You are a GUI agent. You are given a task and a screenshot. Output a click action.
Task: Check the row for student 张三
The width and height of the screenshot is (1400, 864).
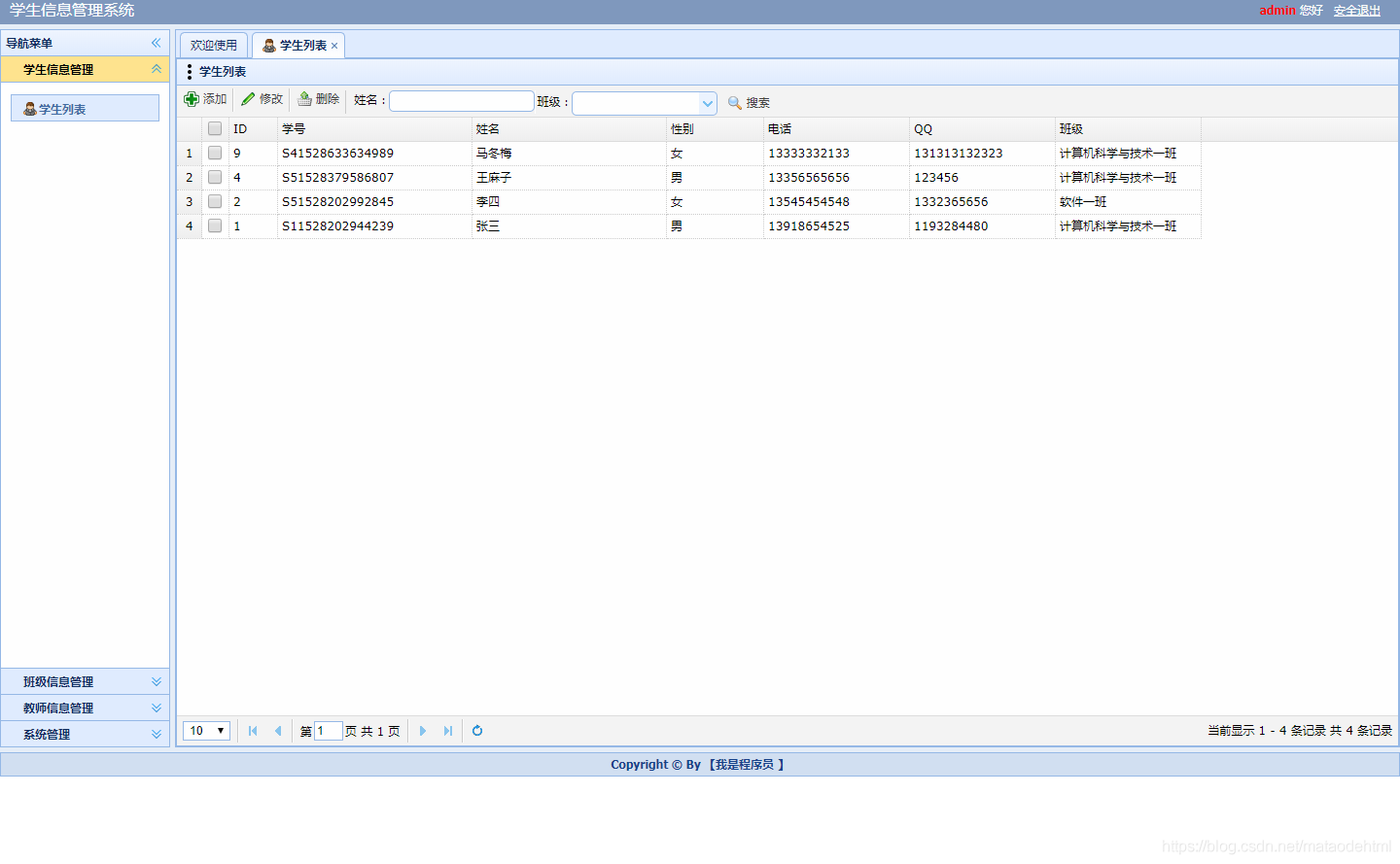pyautogui.click(x=215, y=225)
